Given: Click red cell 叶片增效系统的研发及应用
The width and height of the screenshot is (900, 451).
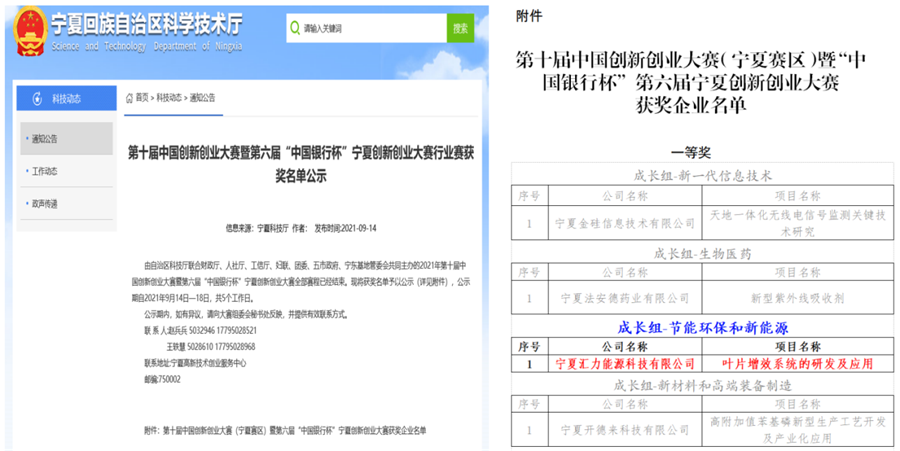Looking at the screenshot, I should (x=798, y=364).
